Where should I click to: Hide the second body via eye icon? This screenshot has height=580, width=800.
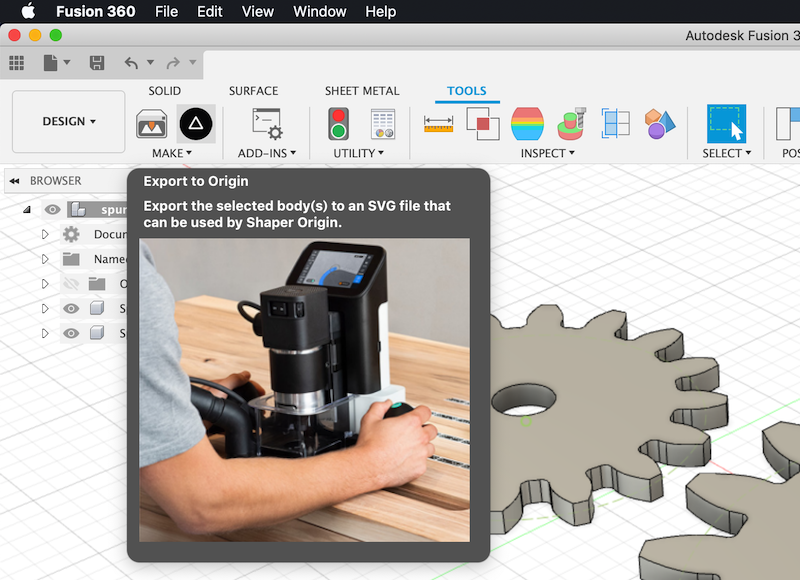pos(71,333)
